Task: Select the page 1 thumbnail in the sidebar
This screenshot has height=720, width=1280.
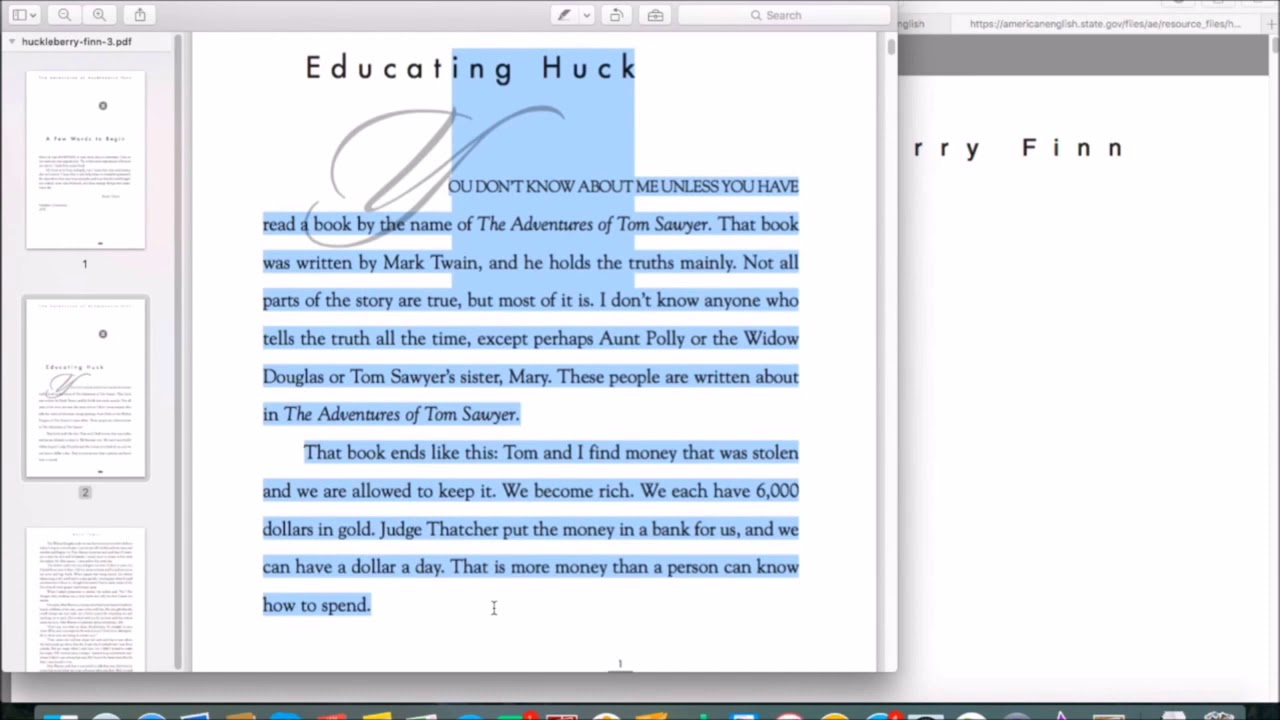Action: pos(86,160)
